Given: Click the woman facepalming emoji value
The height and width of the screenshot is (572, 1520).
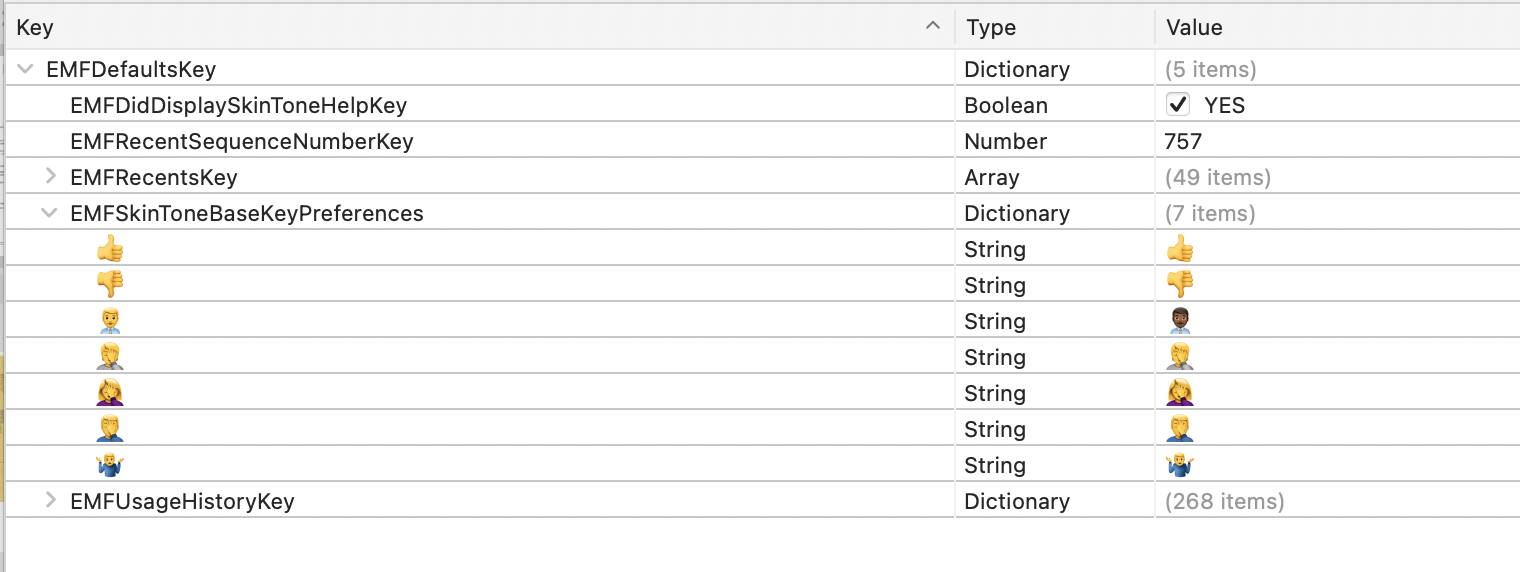Looking at the screenshot, I should click(x=1180, y=393).
